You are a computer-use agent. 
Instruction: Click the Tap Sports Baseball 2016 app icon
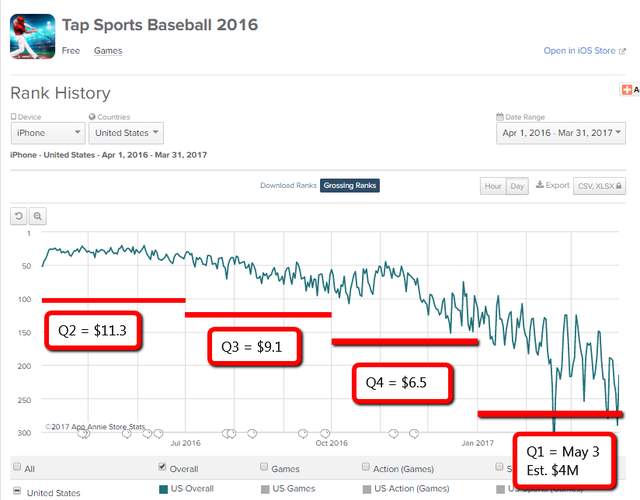(x=33, y=37)
